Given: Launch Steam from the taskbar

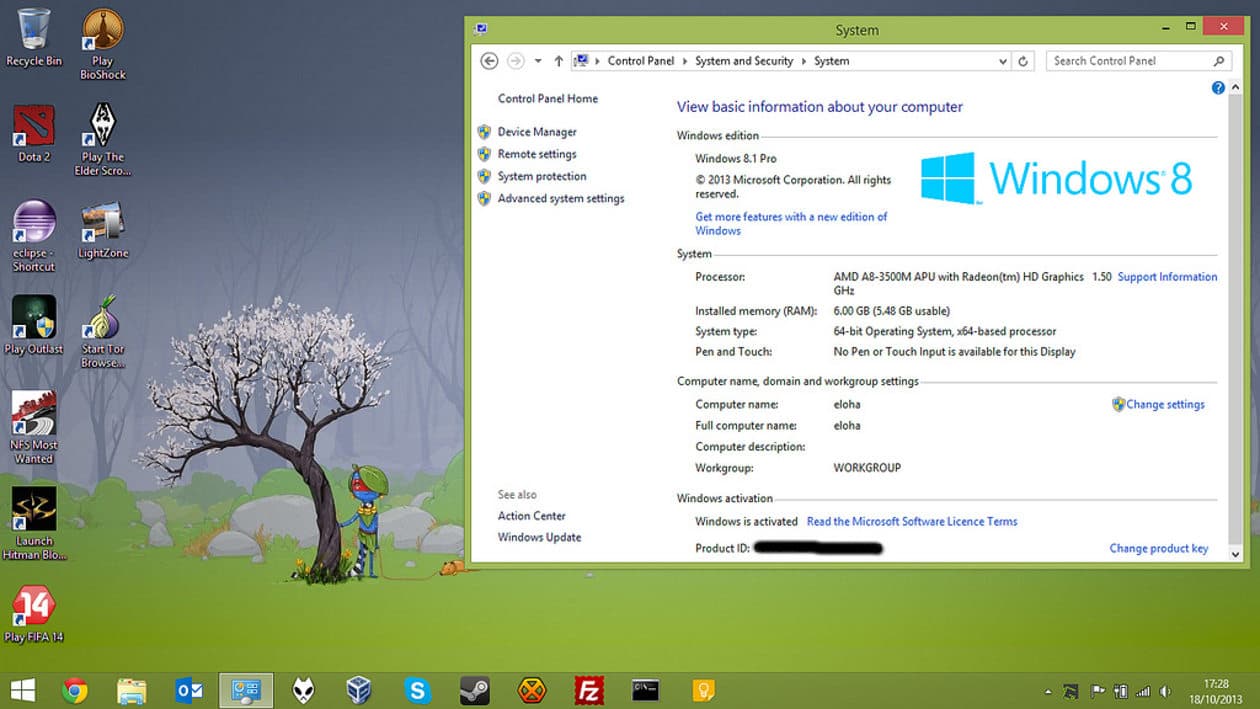Looking at the screenshot, I should pyautogui.click(x=474, y=690).
